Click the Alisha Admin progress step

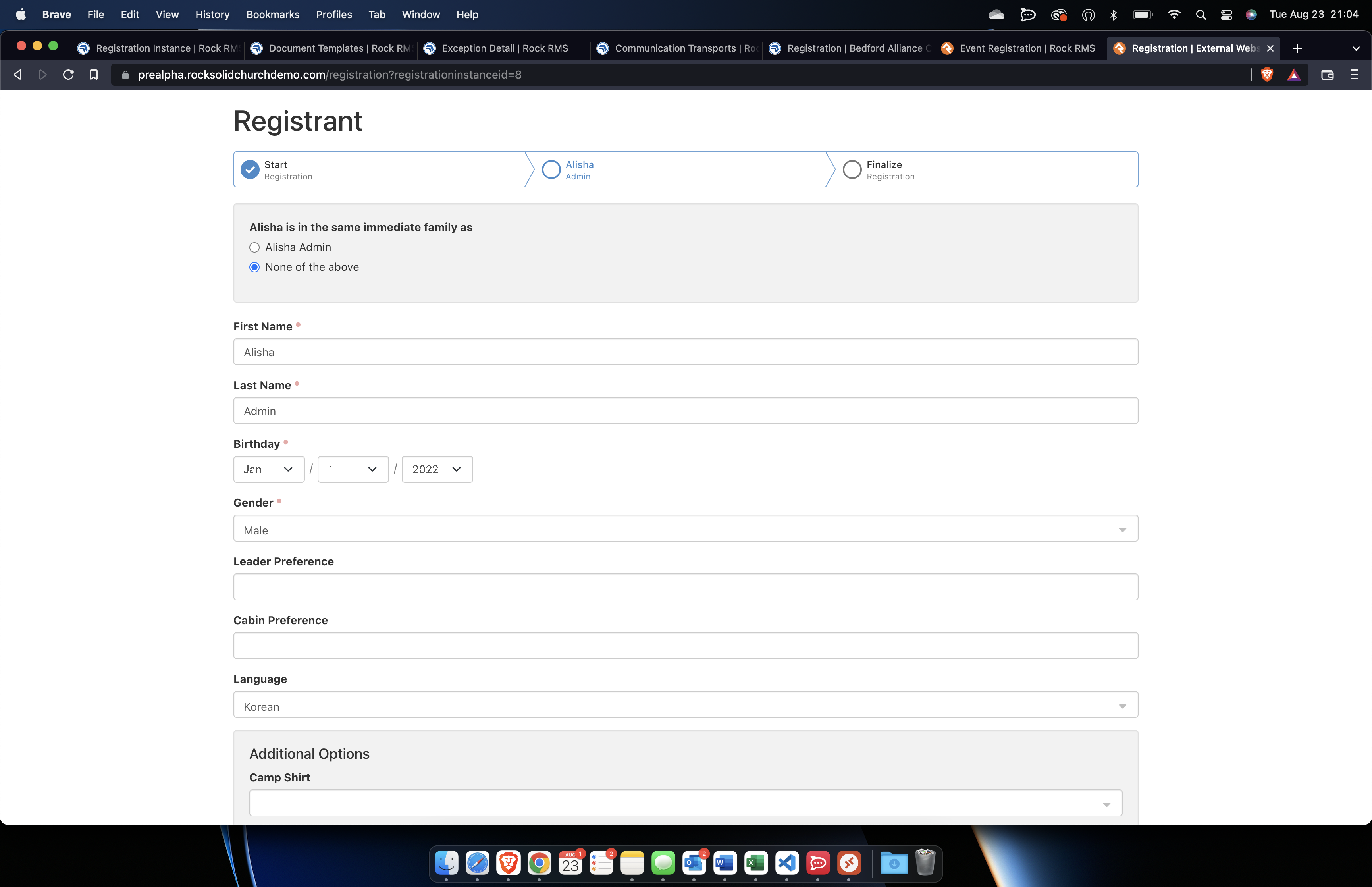[679, 169]
